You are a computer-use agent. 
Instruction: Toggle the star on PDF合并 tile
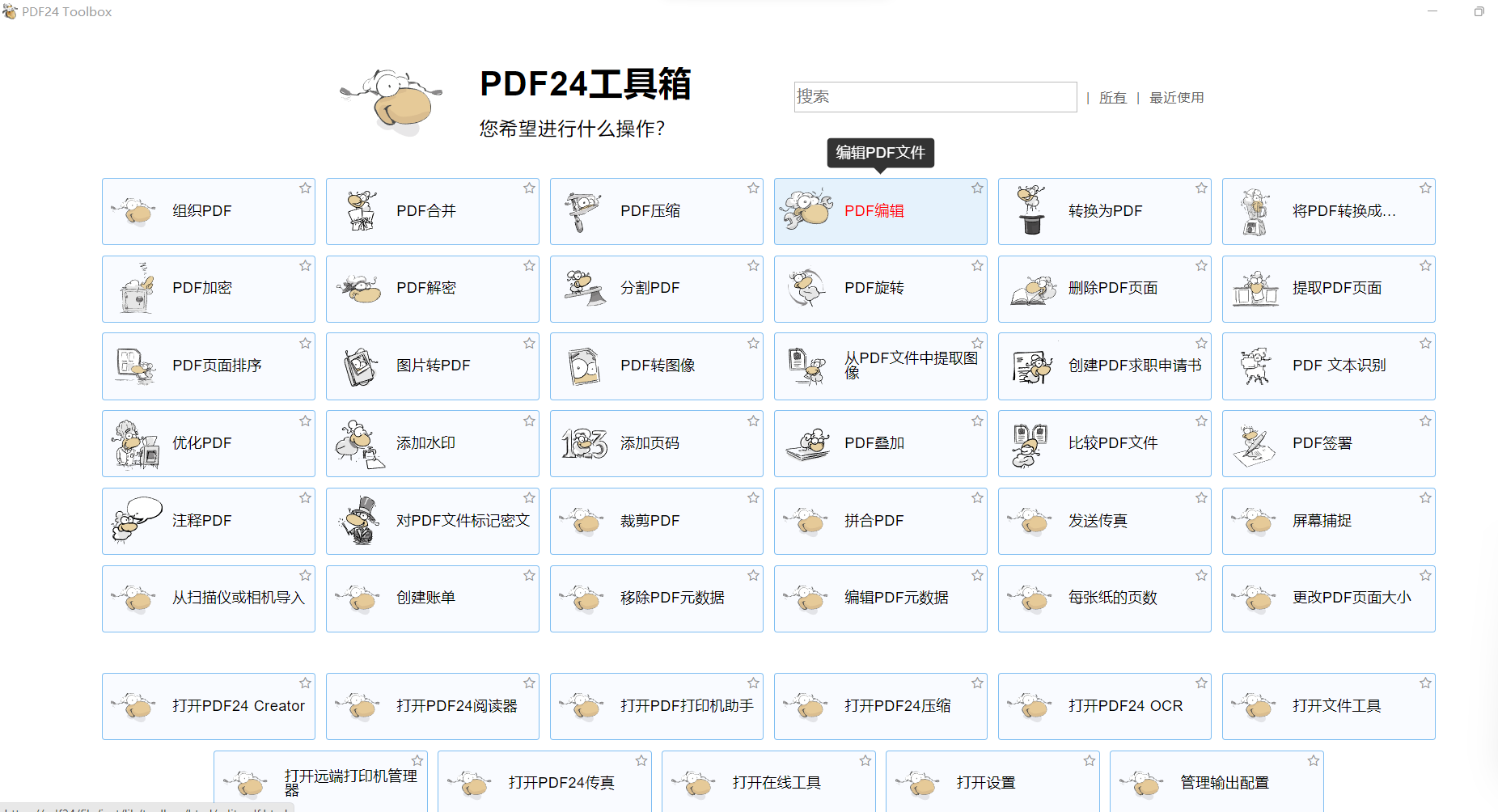[x=529, y=188]
